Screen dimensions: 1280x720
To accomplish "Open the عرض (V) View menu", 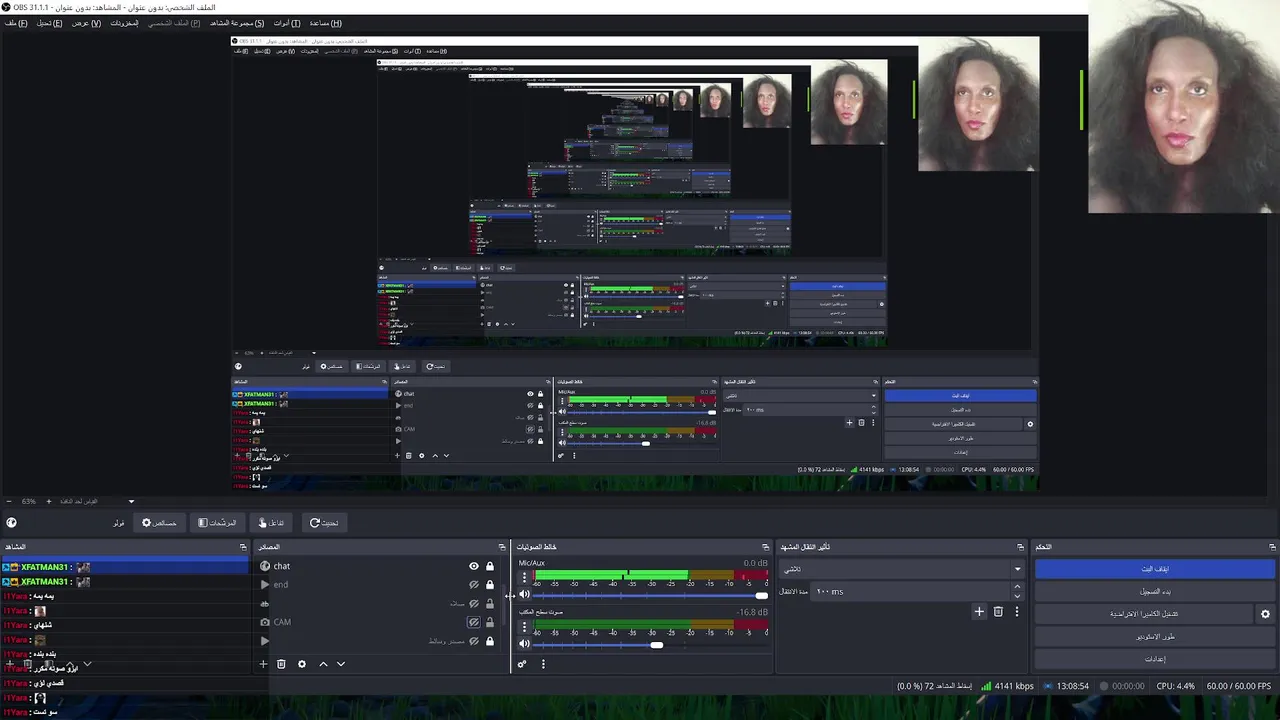I will (86, 23).
